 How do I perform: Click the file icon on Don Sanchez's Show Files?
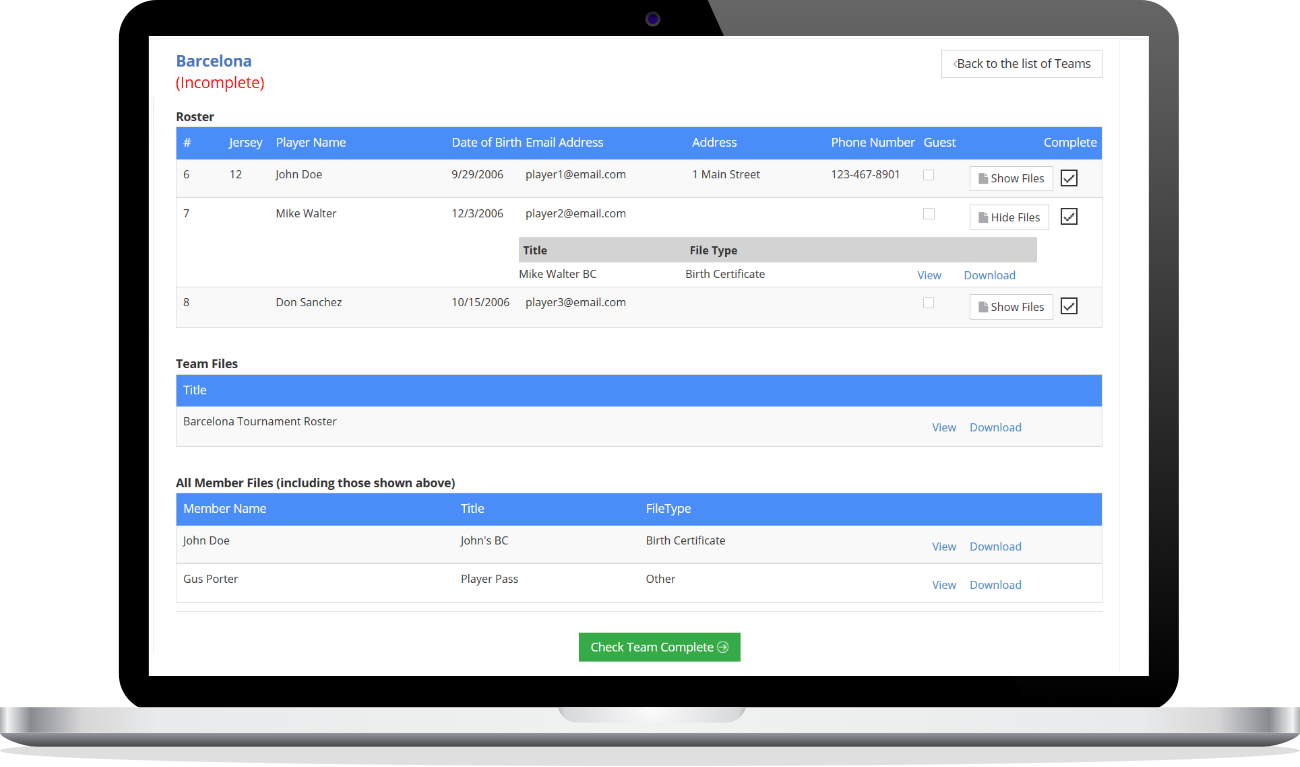click(983, 308)
